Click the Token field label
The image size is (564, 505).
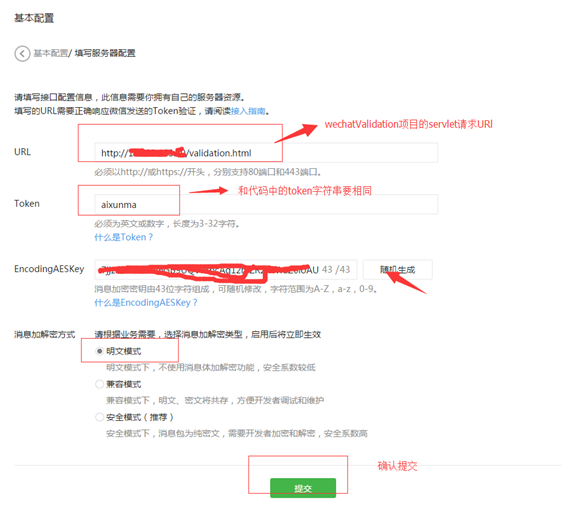[x=27, y=204]
